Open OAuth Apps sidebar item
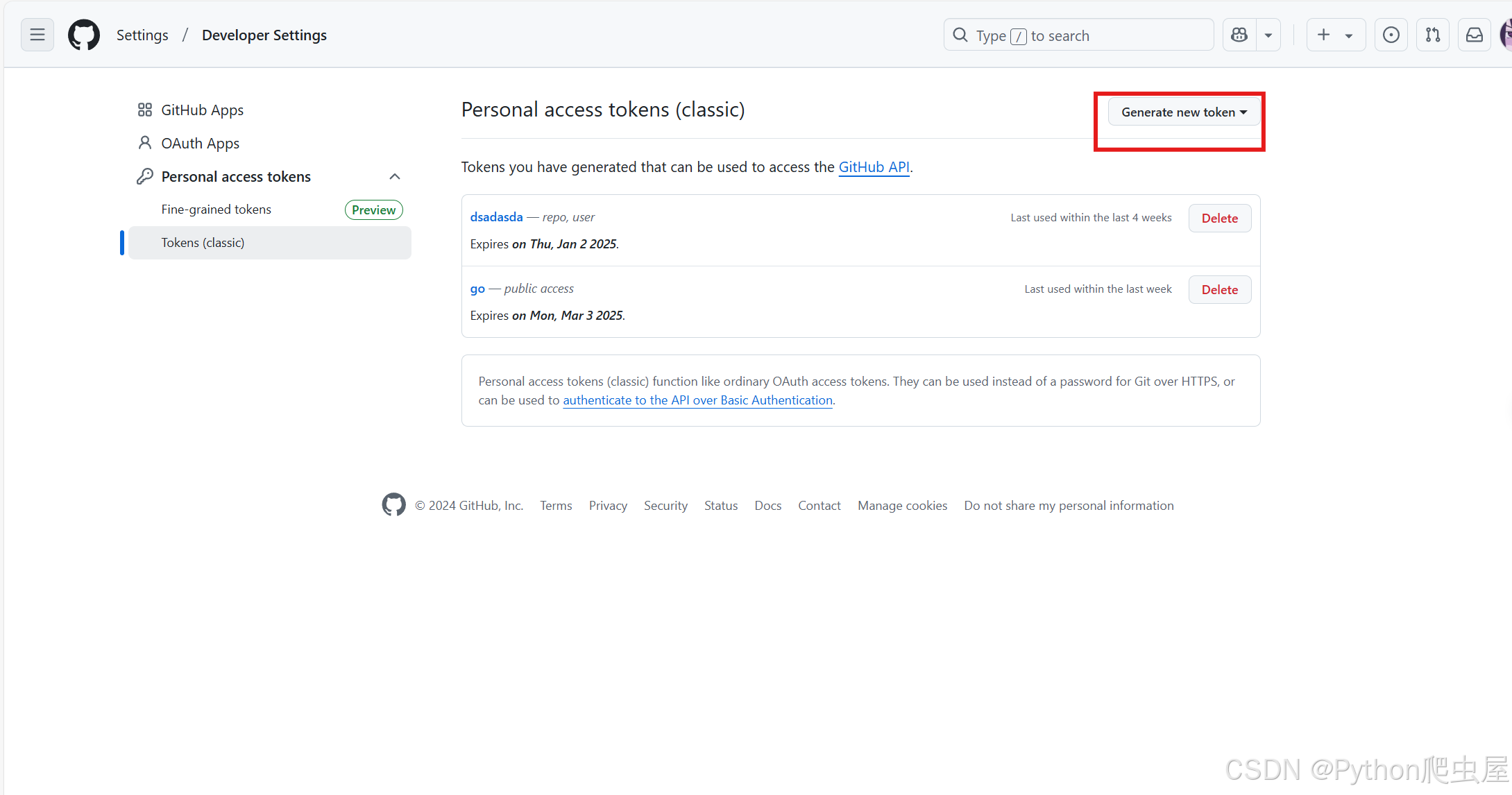The height and width of the screenshot is (795, 1512). tap(200, 143)
